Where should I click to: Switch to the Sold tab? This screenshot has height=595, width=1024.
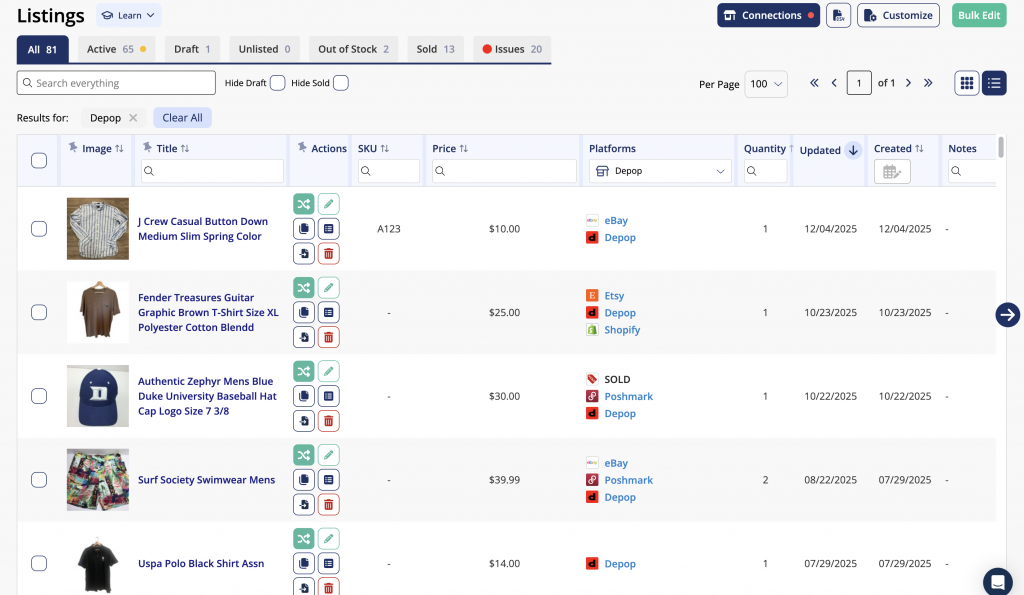435,49
